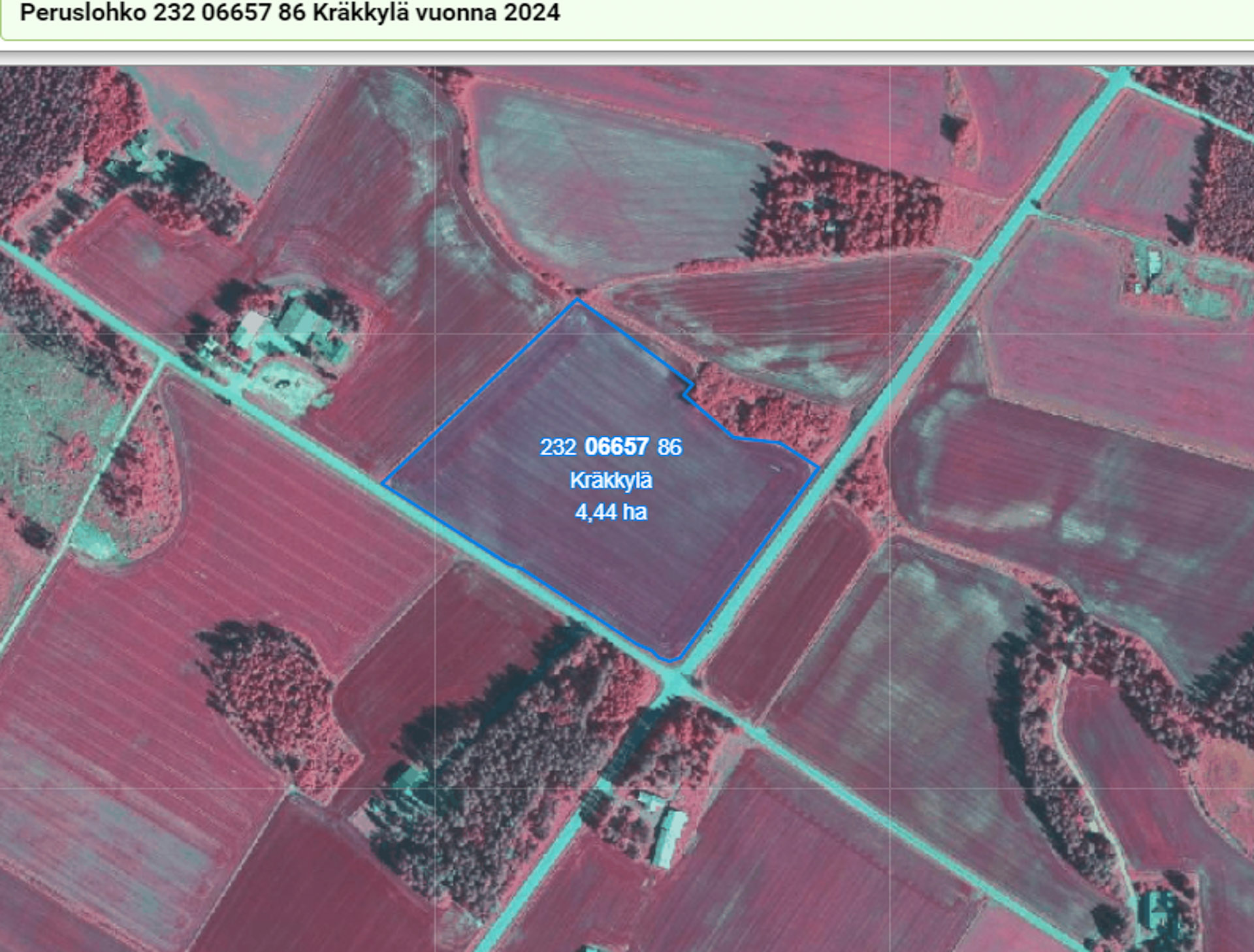The width and height of the screenshot is (1254, 952).
Task: Click the 4,44 ha area label
Action: pos(611,512)
